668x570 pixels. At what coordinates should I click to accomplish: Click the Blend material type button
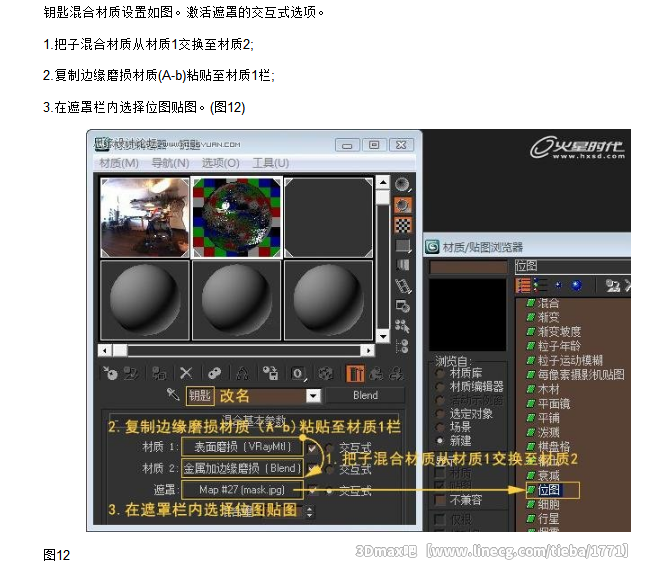tap(365, 395)
